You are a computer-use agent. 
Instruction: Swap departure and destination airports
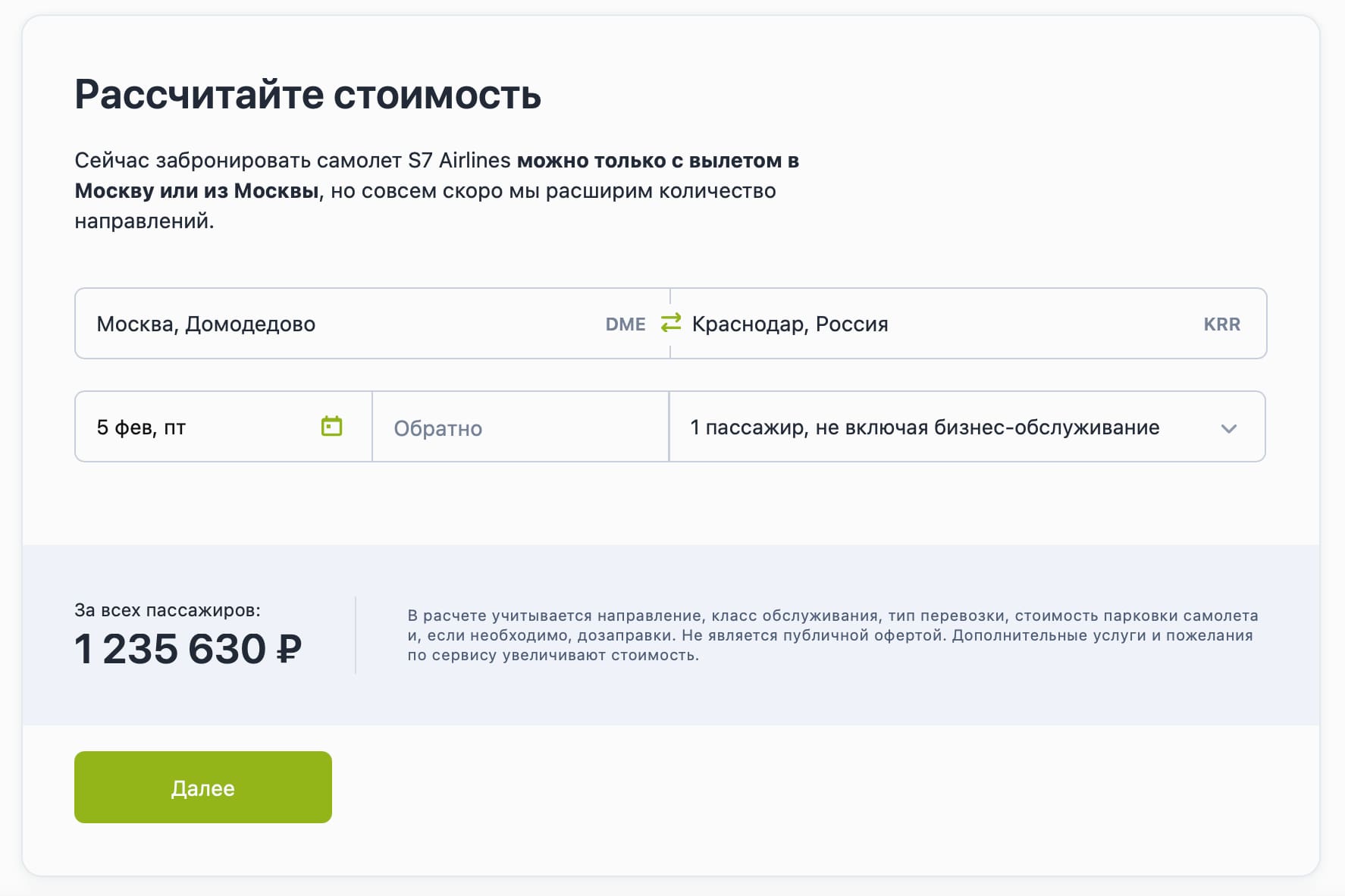pyautogui.click(x=671, y=324)
